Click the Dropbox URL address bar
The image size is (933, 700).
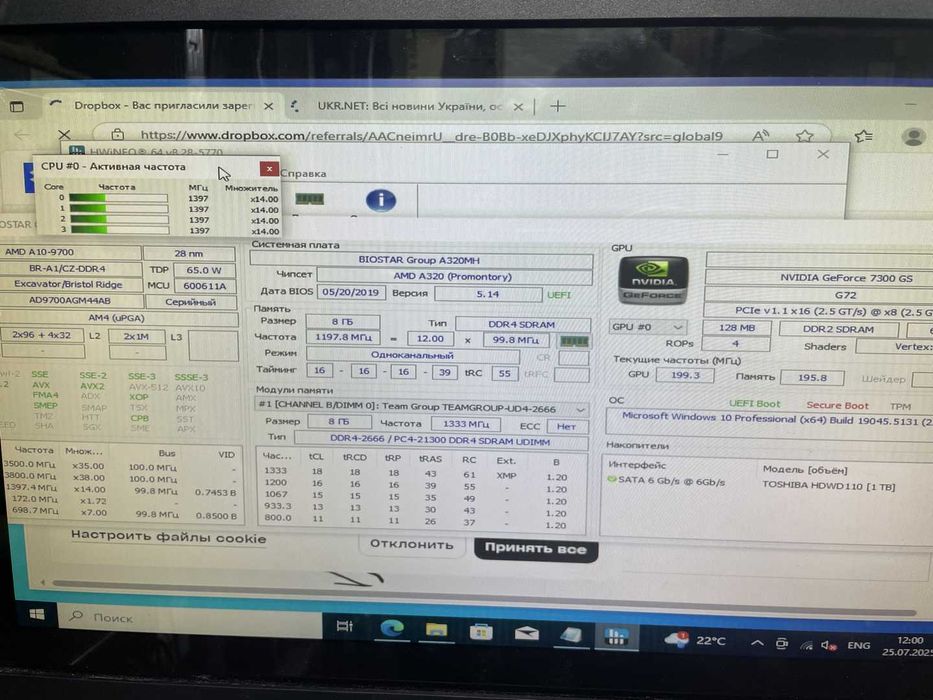(431, 136)
